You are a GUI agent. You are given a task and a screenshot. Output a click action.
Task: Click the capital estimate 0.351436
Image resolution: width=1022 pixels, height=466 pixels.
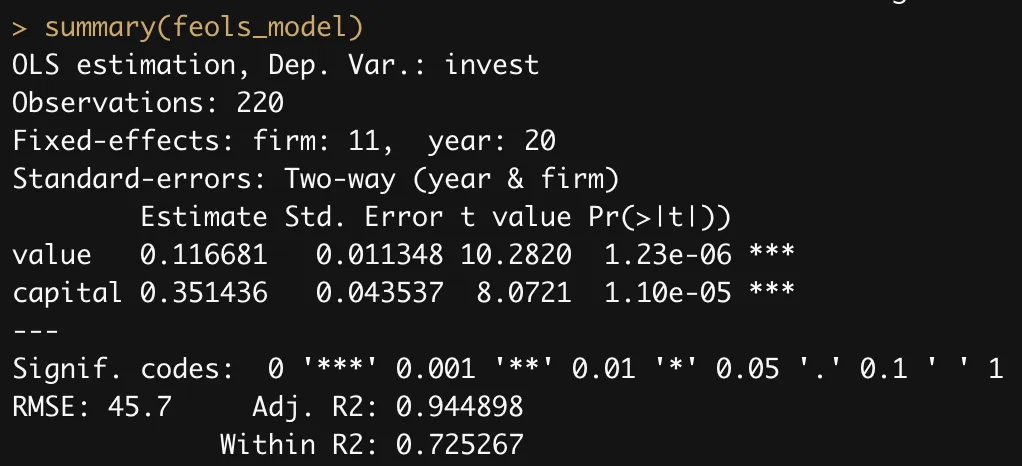click(204, 293)
